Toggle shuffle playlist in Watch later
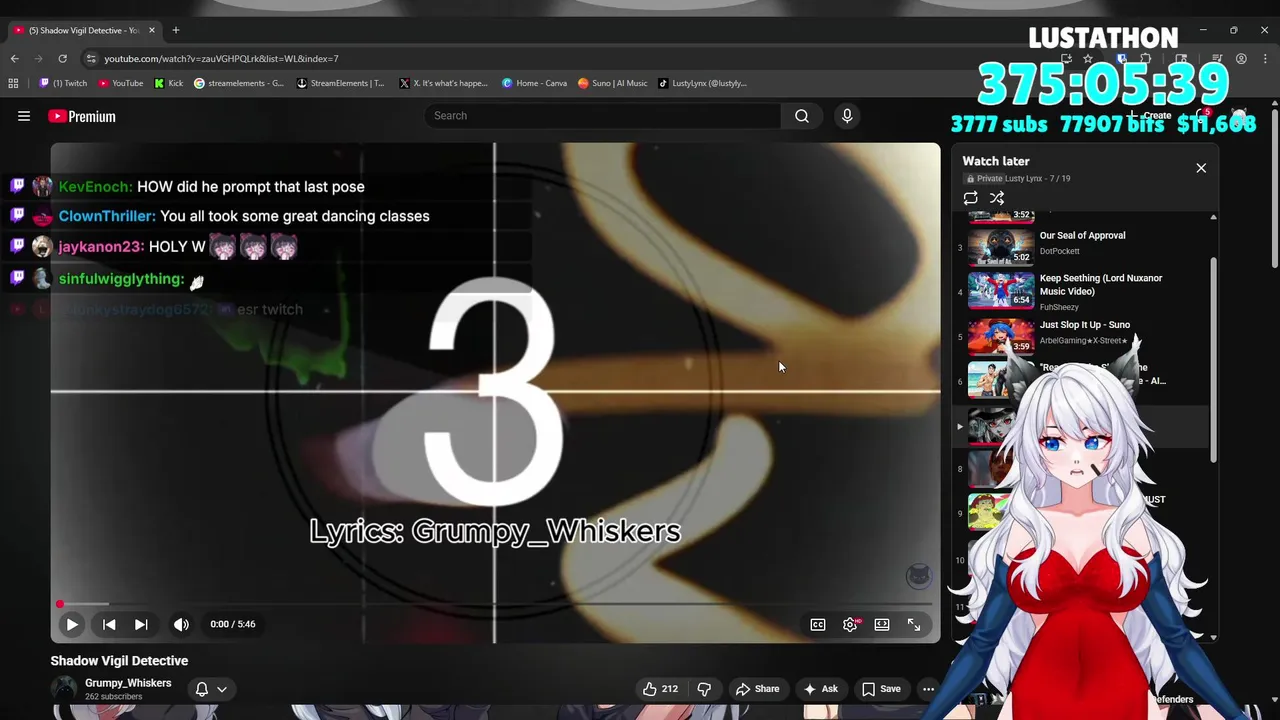The height and width of the screenshot is (720, 1280). click(997, 198)
